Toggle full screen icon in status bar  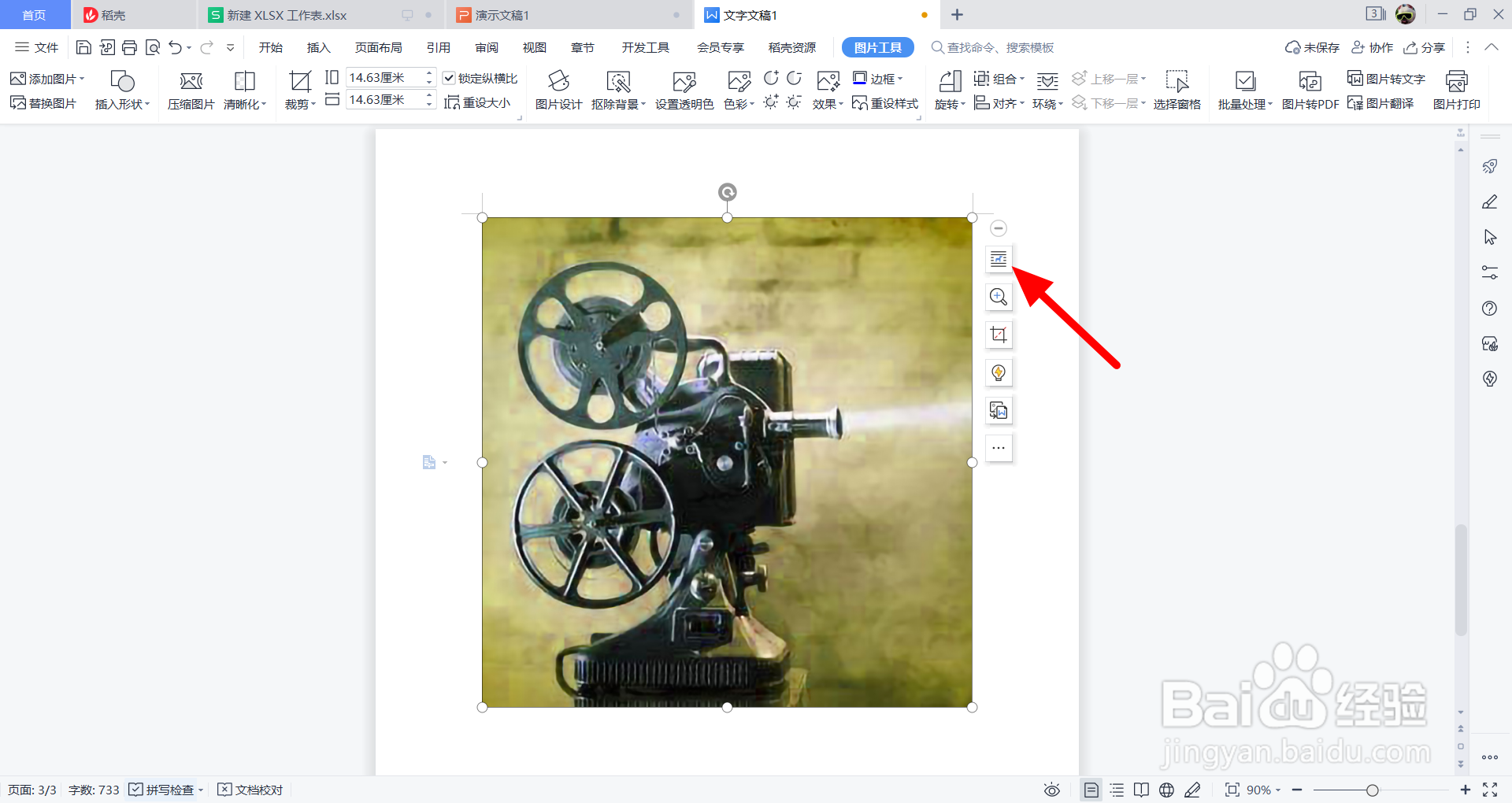[1490, 790]
